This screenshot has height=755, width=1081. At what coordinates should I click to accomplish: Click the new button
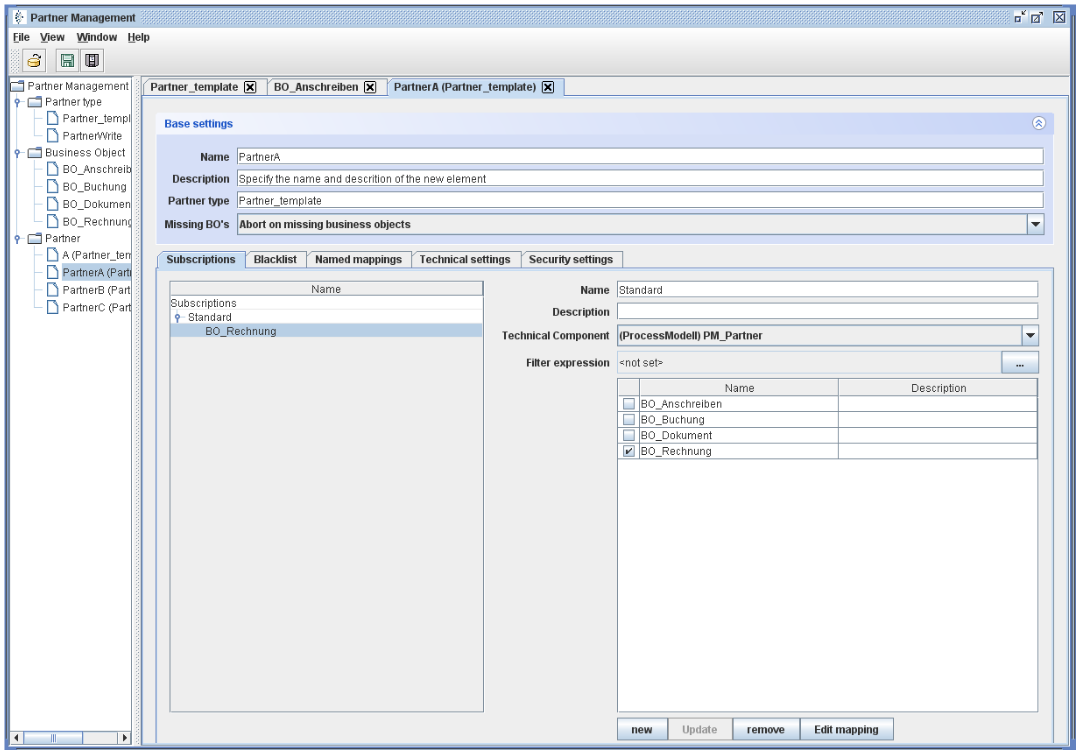click(x=642, y=729)
